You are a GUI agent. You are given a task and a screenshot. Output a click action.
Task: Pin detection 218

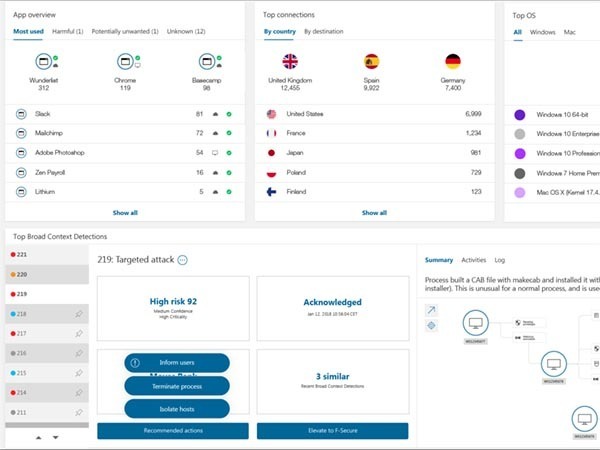(x=79, y=314)
